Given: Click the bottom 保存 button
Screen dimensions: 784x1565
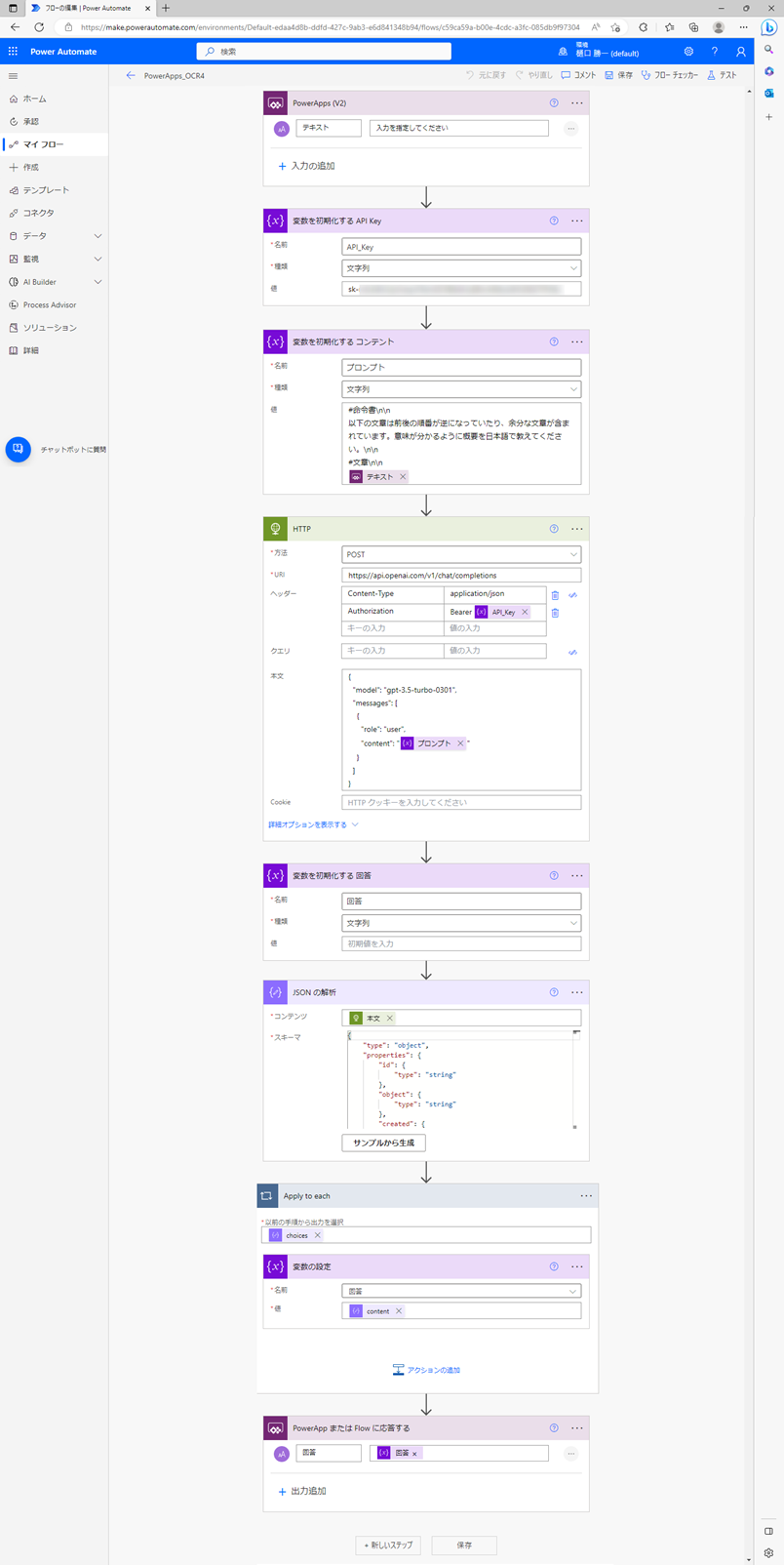Looking at the screenshot, I should (x=464, y=1545).
